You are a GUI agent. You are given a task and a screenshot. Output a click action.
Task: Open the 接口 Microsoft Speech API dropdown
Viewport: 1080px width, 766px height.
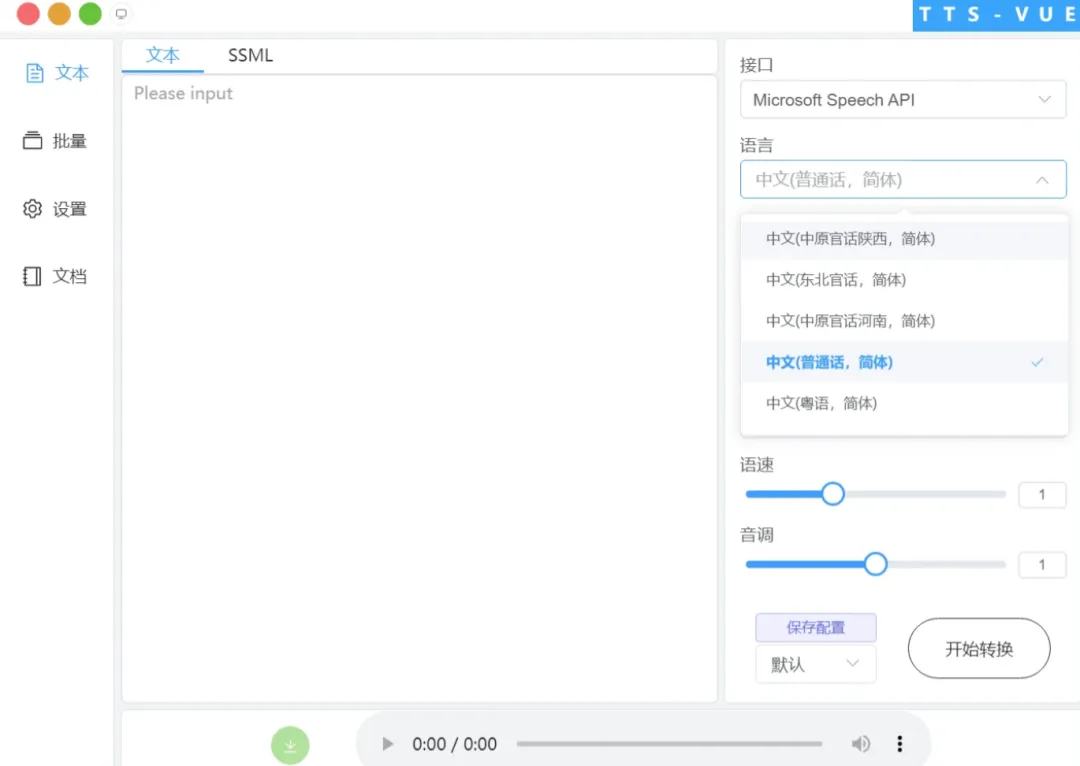pos(903,100)
